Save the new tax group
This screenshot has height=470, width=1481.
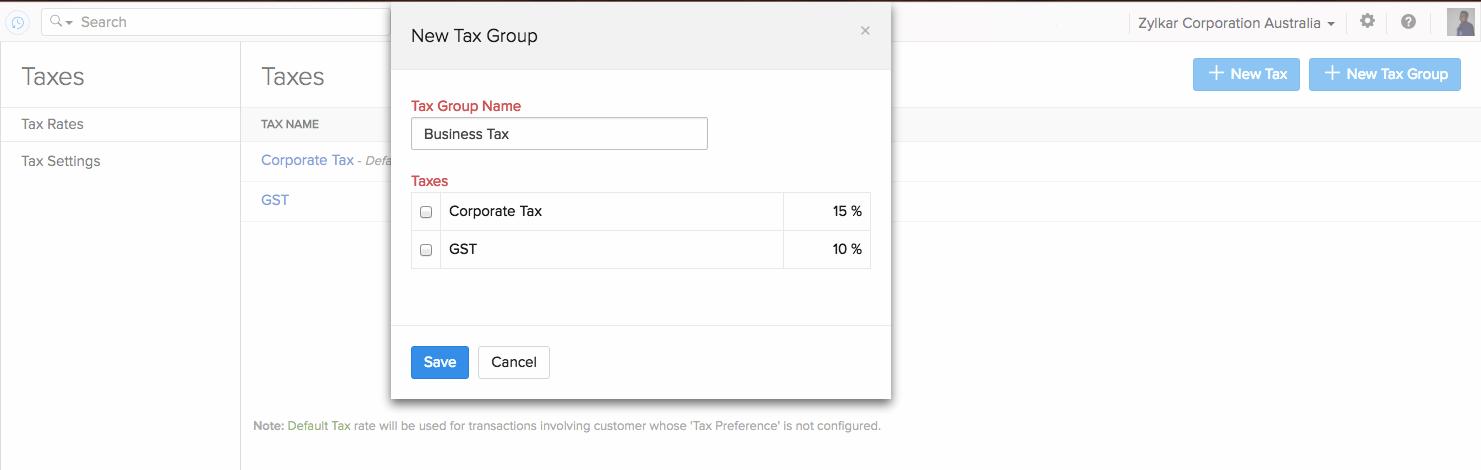tap(439, 362)
